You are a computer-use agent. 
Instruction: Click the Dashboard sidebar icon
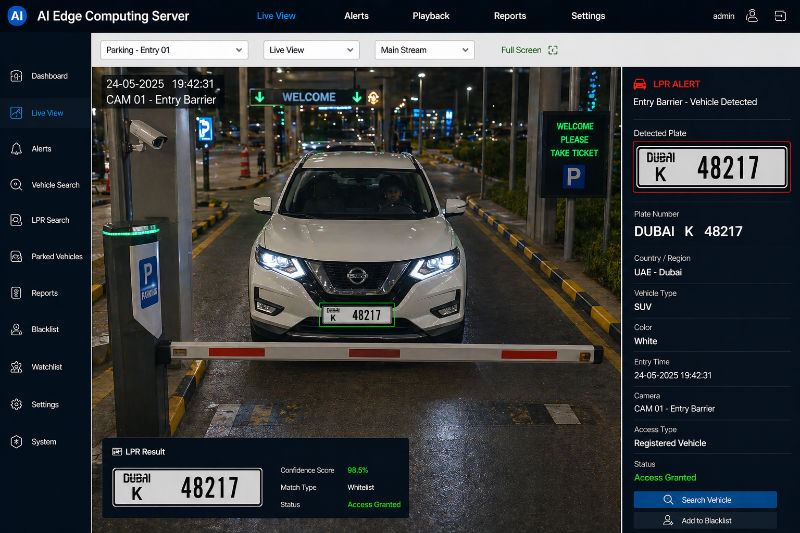coord(16,76)
